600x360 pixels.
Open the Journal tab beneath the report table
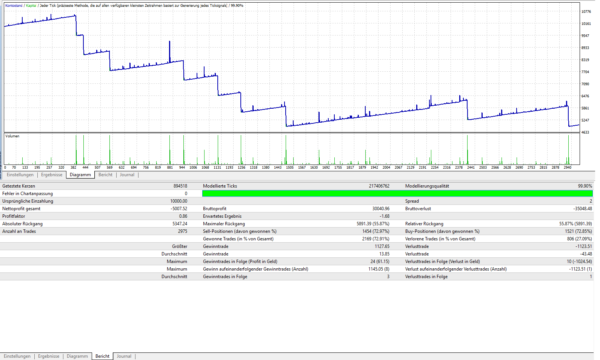tap(124, 356)
